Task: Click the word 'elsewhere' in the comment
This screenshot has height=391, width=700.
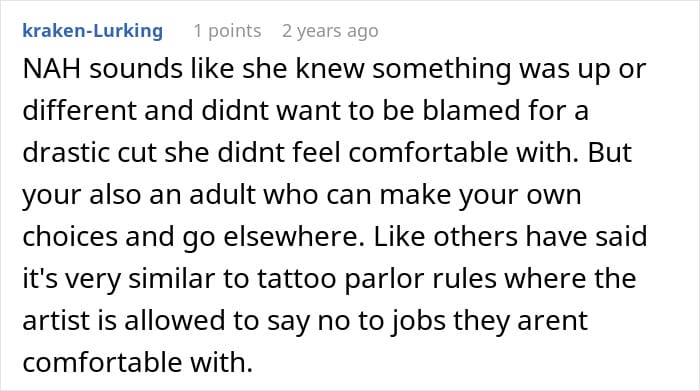Action: pos(291,237)
